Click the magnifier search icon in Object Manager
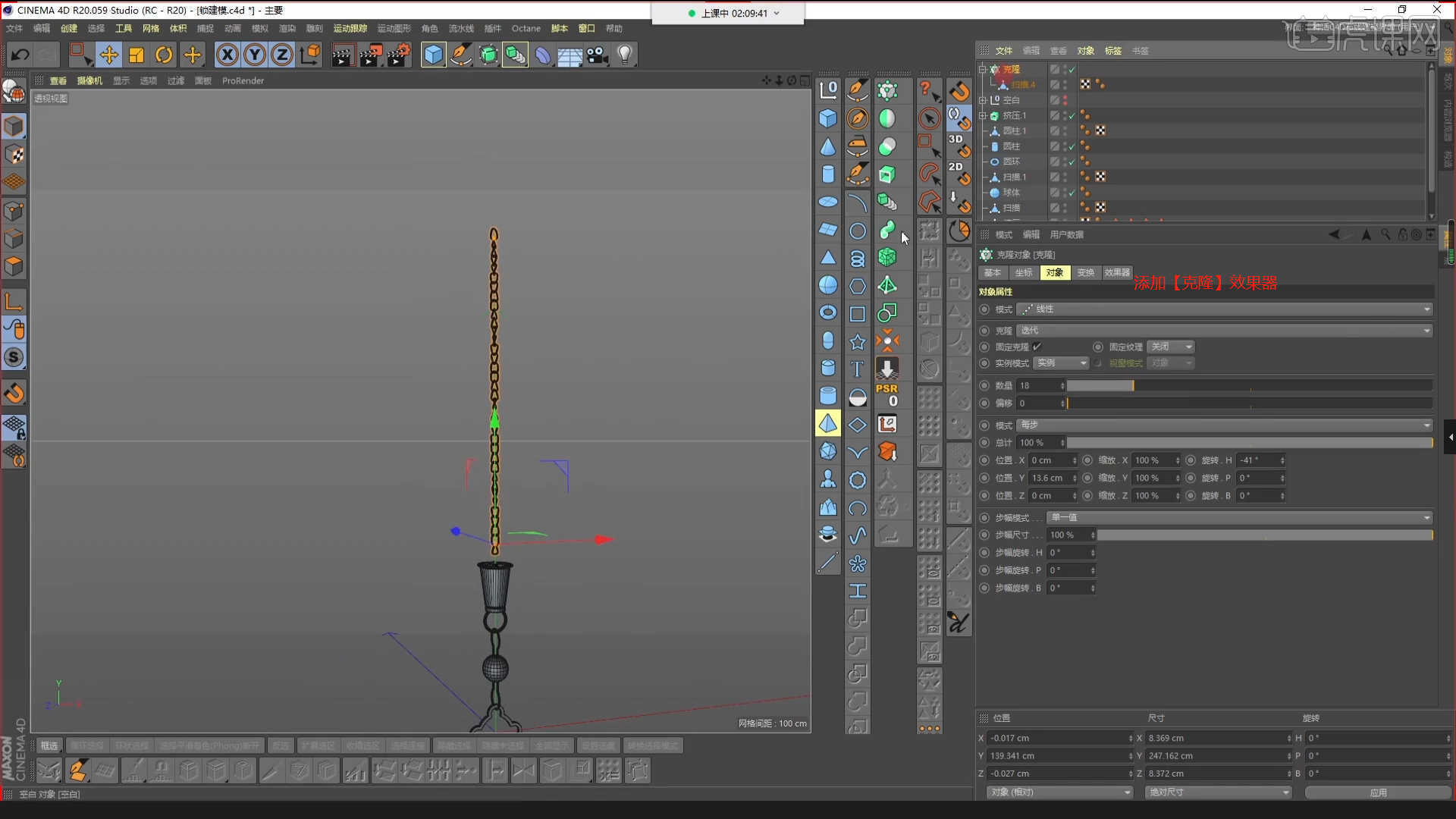This screenshot has height=819, width=1456. 1387,50
